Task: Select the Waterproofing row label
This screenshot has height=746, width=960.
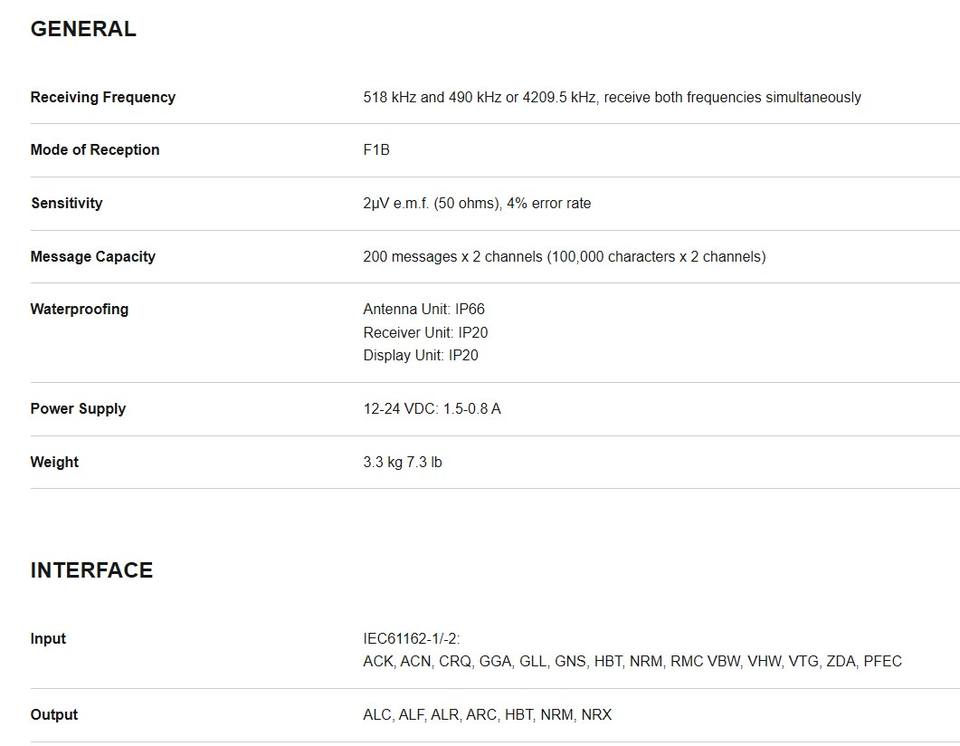Action: [x=80, y=309]
